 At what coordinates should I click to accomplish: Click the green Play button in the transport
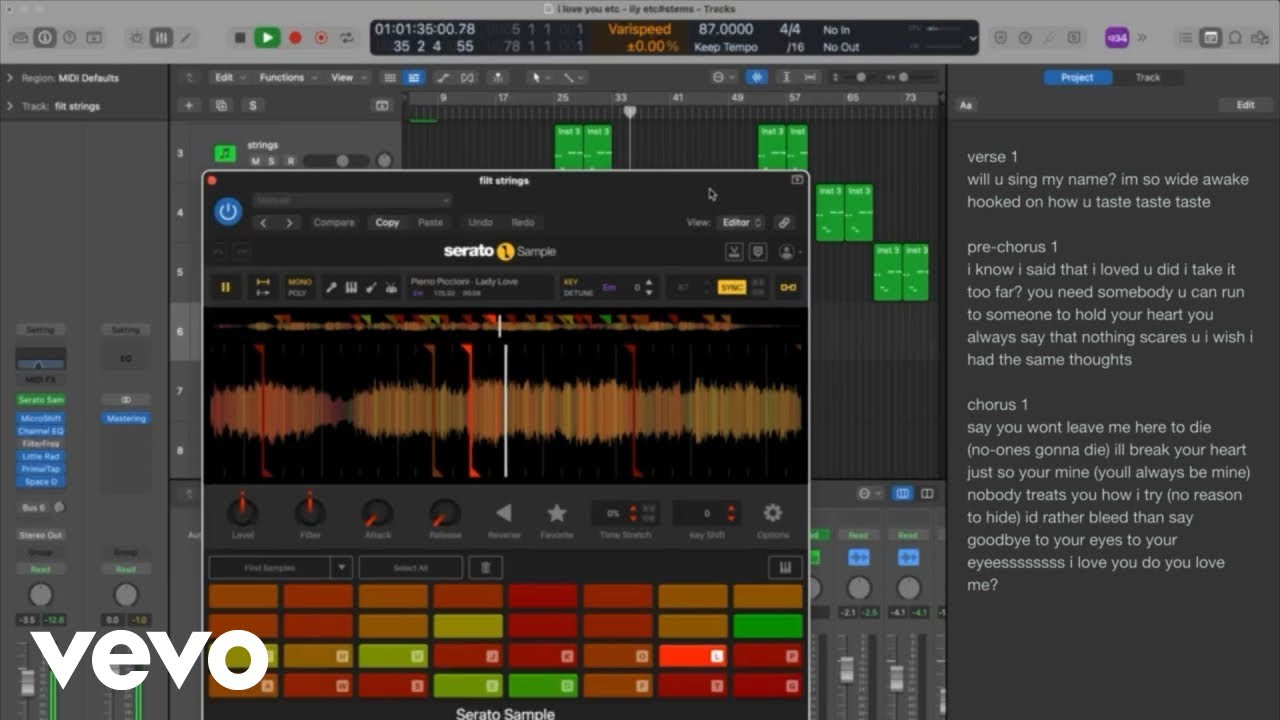pyautogui.click(x=266, y=38)
